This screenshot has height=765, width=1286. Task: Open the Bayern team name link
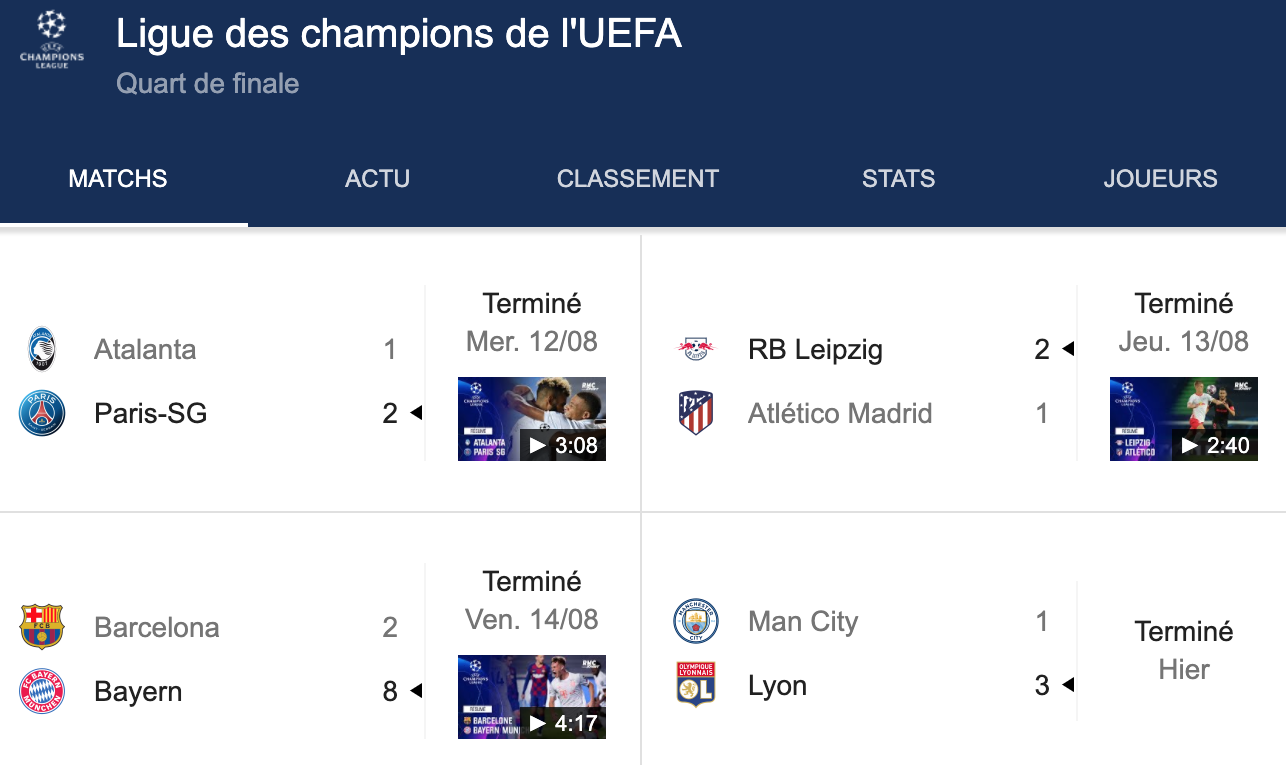[x=138, y=691]
